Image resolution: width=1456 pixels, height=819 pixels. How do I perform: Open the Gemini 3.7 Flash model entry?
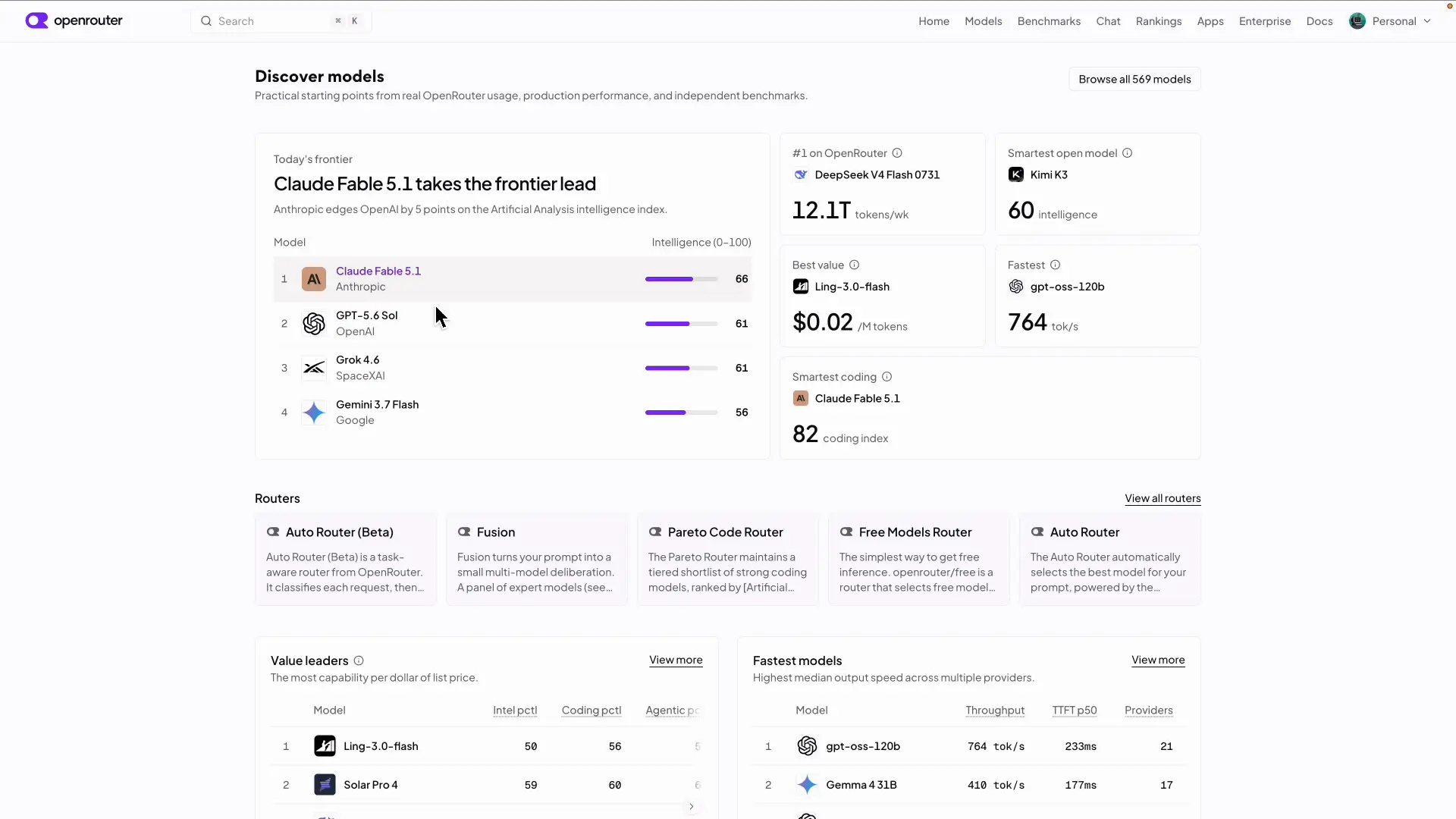tap(513, 413)
